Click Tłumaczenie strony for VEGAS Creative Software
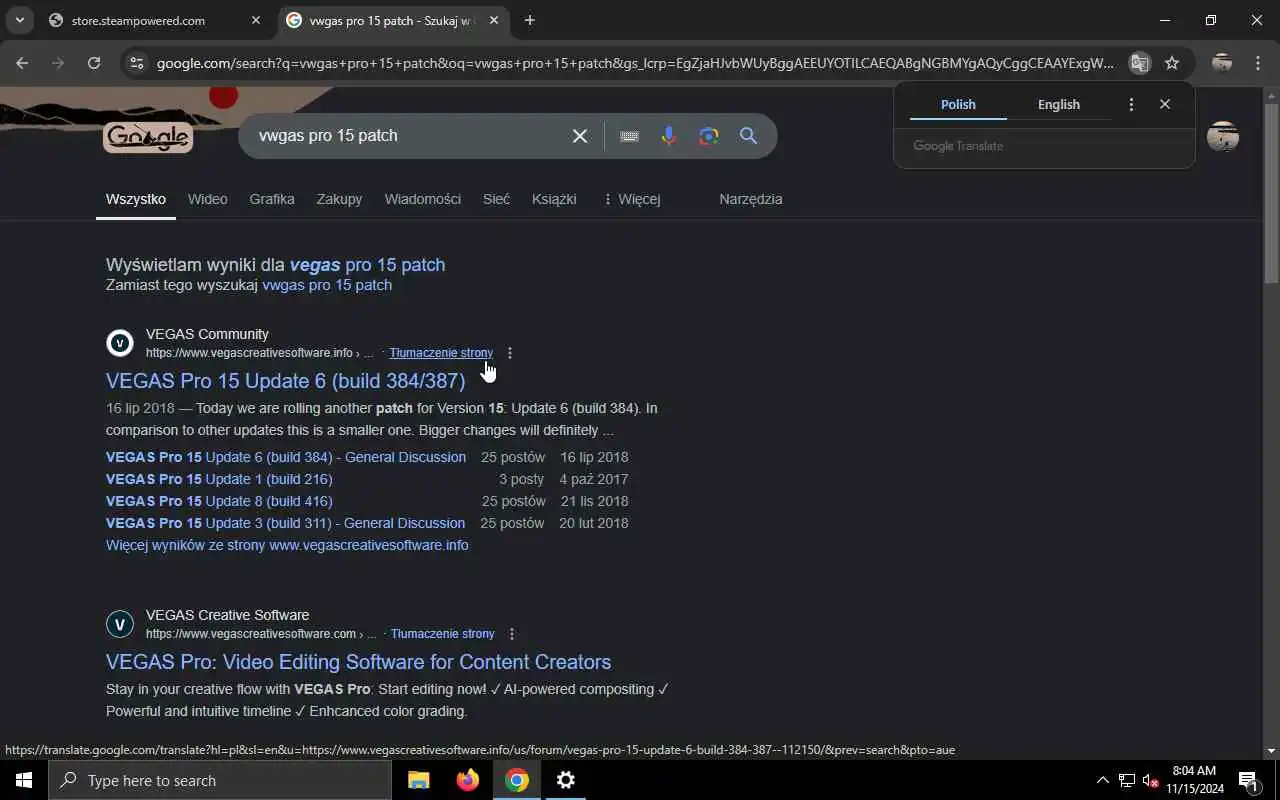The width and height of the screenshot is (1280, 800). pos(443,634)
